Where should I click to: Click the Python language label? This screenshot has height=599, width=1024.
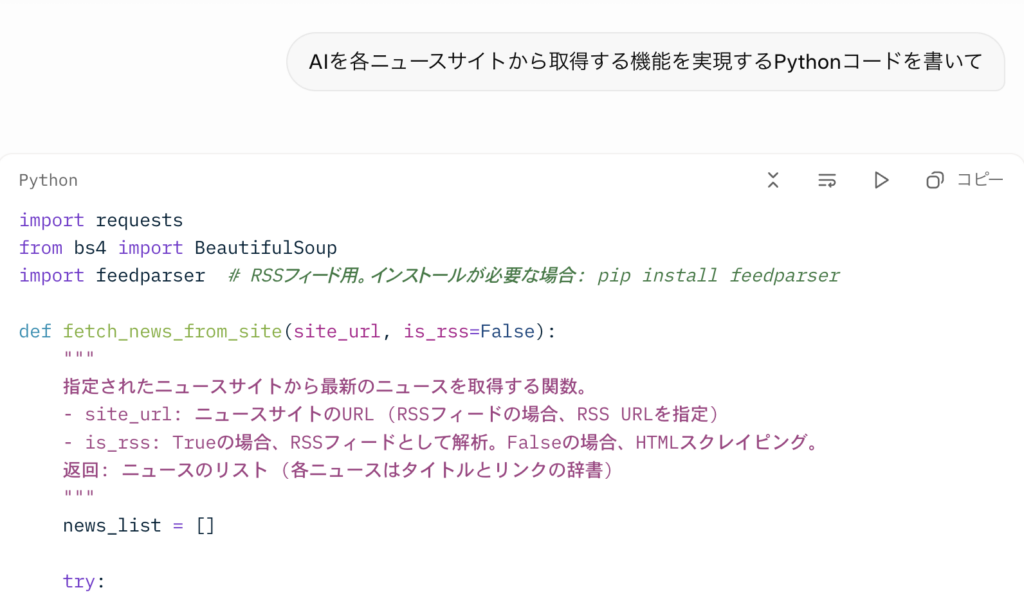pos(48,181)
